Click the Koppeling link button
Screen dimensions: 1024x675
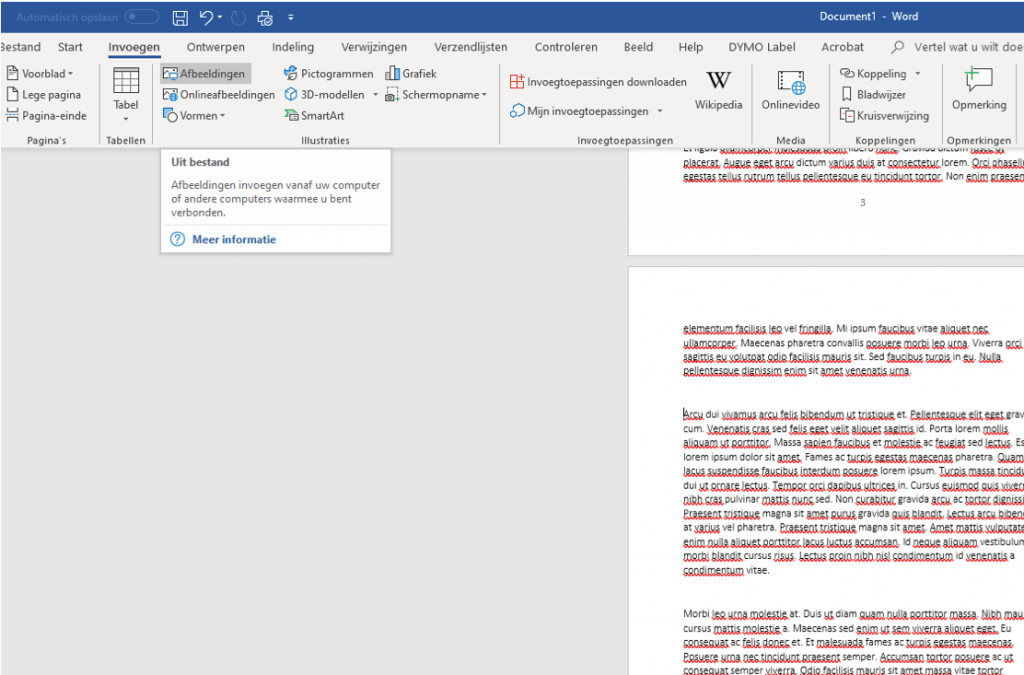point(874,74)
